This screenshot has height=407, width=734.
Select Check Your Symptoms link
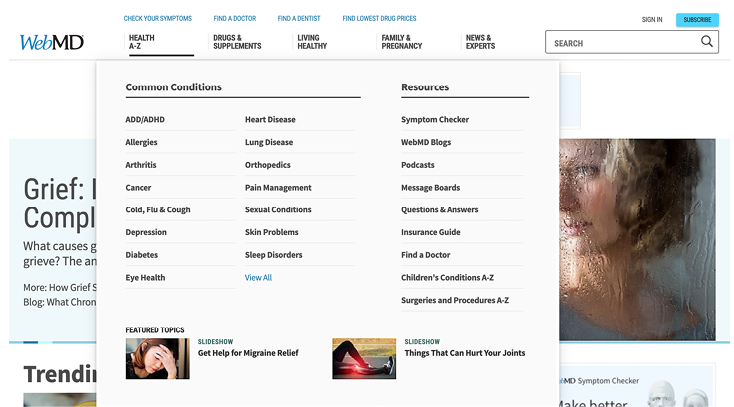(158, 19)
